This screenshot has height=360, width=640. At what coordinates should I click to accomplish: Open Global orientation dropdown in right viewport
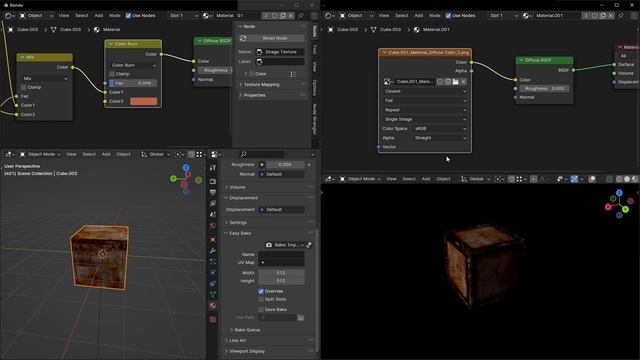(x=476, y=179)
